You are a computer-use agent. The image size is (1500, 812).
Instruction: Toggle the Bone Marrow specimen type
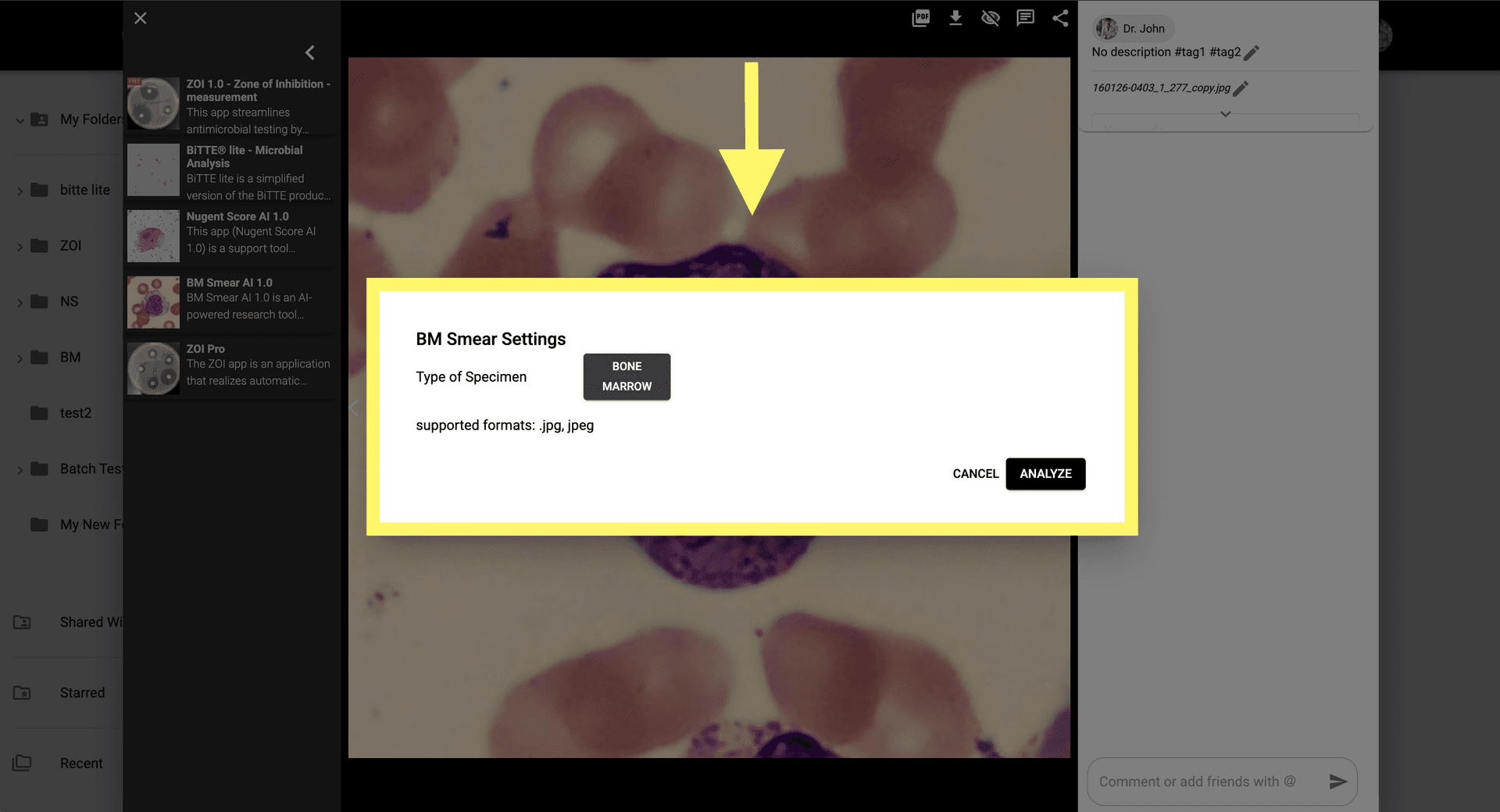coord(627,376)
